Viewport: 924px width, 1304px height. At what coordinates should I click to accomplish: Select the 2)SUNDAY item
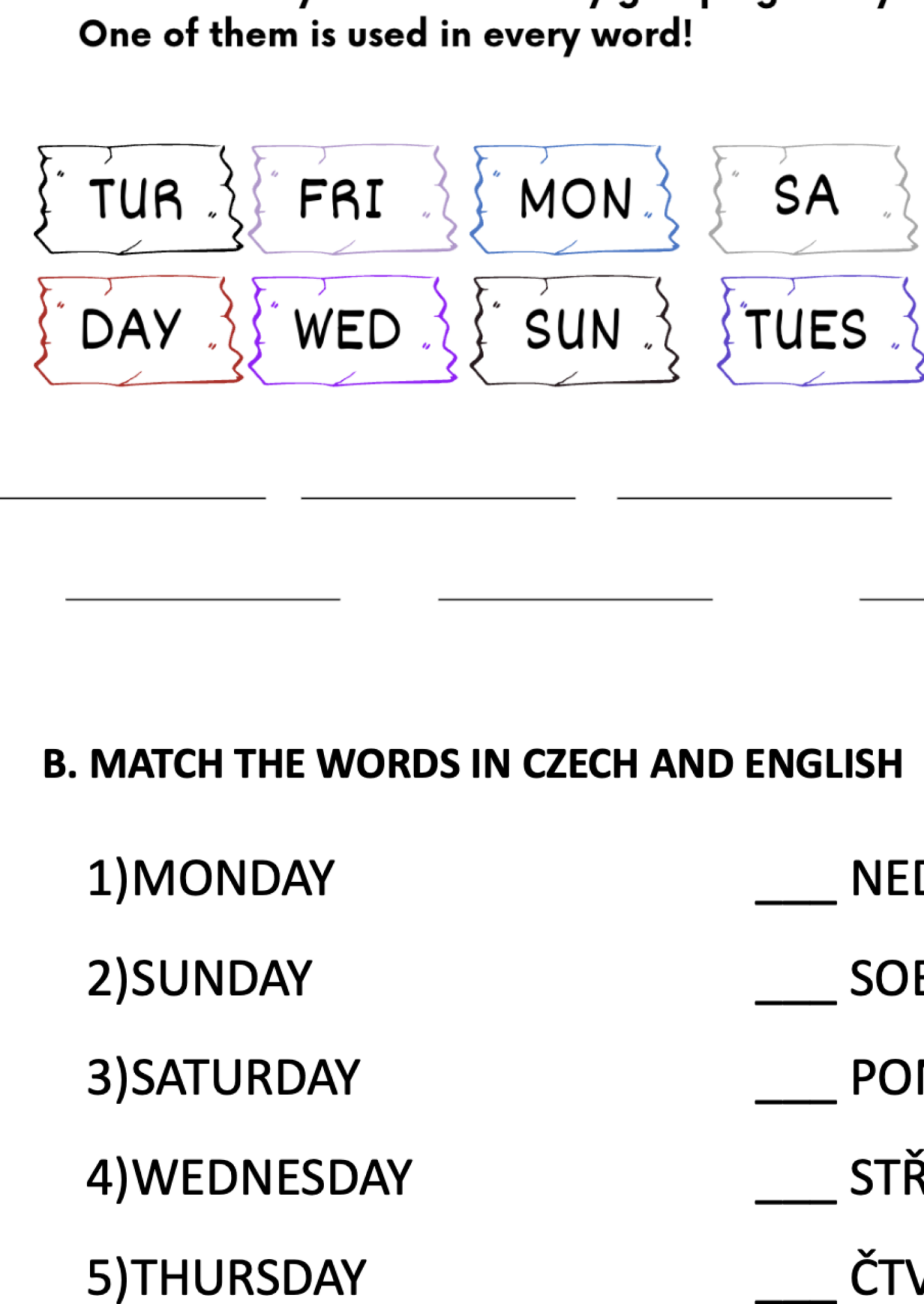(200, 979)
